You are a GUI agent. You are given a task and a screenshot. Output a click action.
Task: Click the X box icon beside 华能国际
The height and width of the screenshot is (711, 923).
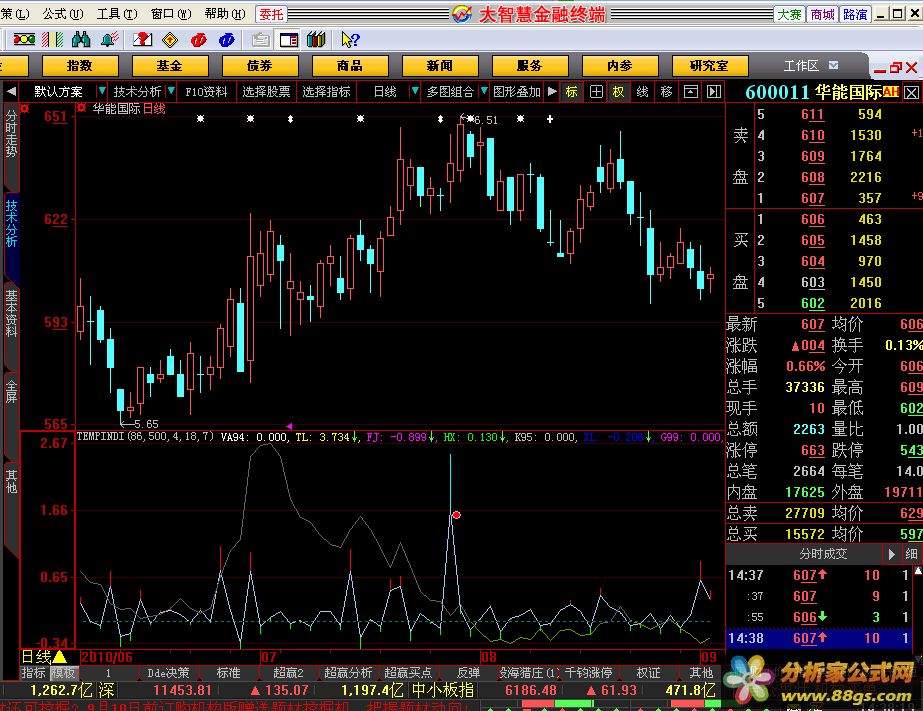pyautogui.click(x=911, y=92)
